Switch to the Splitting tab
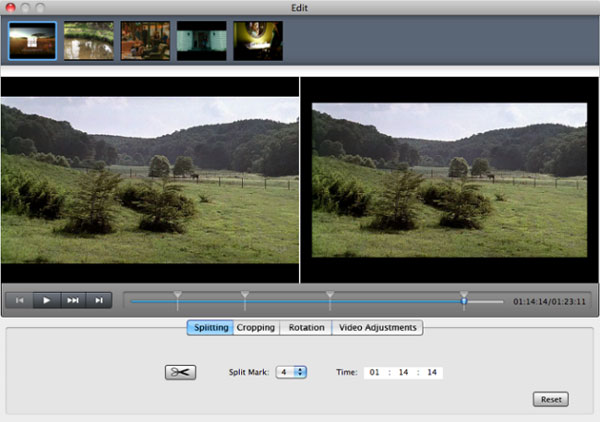The height and width of the screenshot is (422, 600). (x=210, y=327)
